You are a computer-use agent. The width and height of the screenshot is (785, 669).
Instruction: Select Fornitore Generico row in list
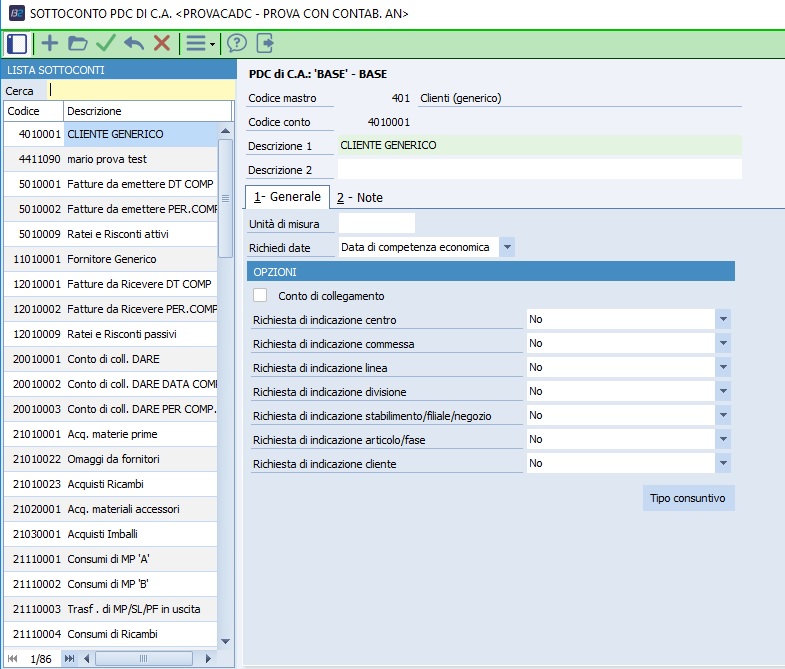point(111,259)
